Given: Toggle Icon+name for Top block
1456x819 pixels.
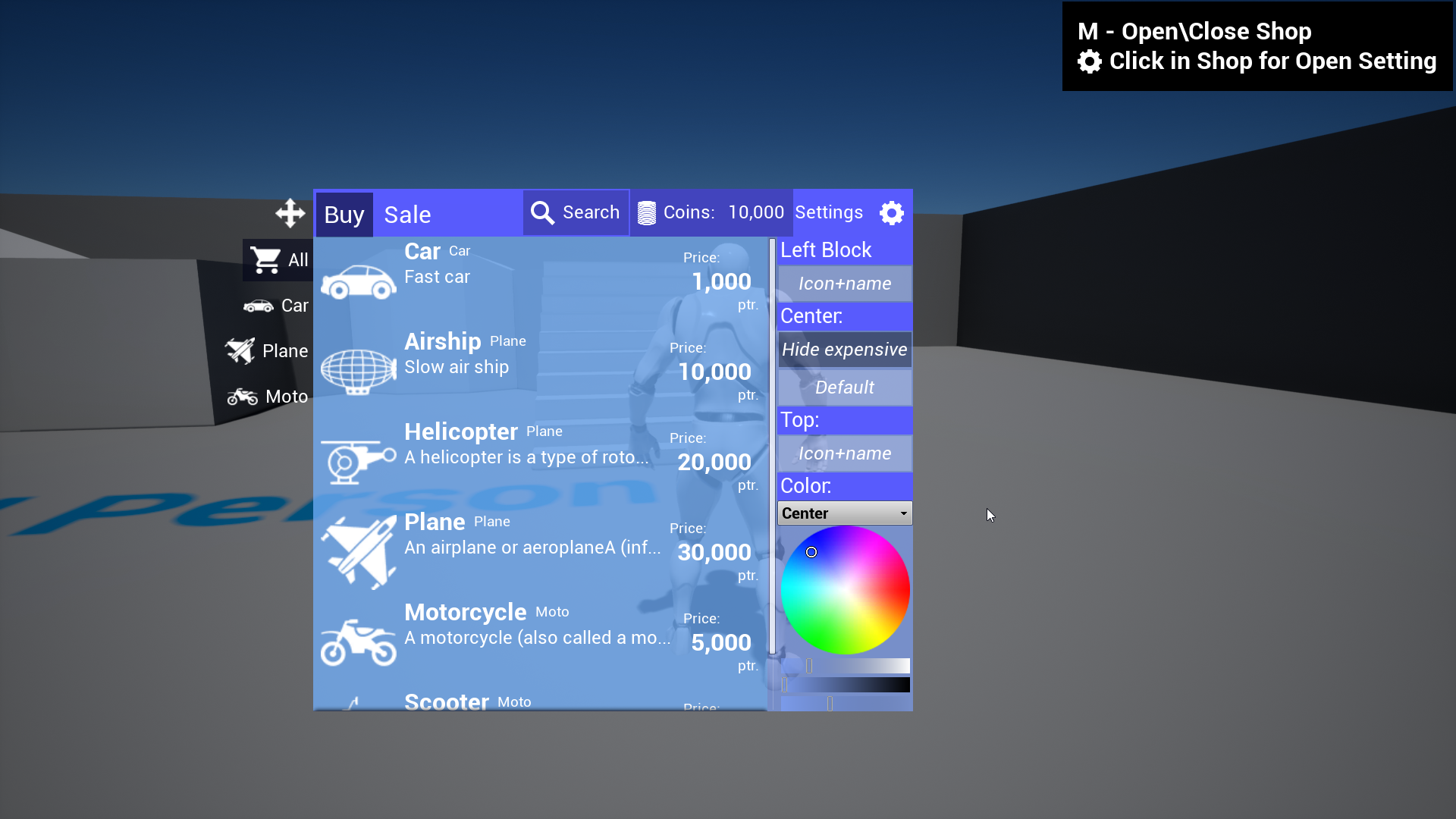Looking at the screenshot, I should 845,453.
